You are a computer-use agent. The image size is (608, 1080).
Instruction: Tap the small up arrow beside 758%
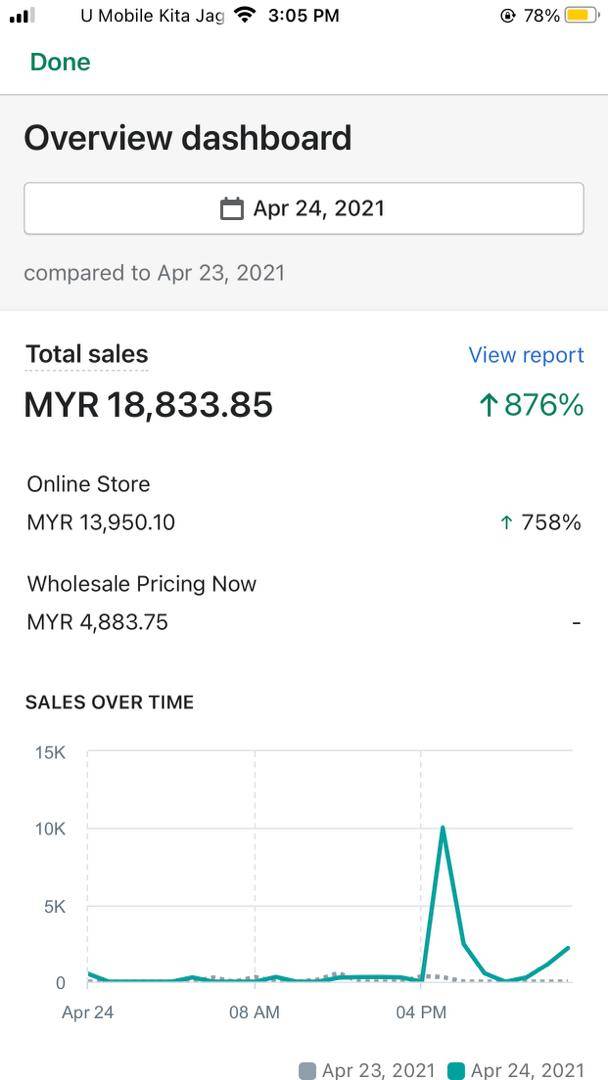[x=506, y=522]
